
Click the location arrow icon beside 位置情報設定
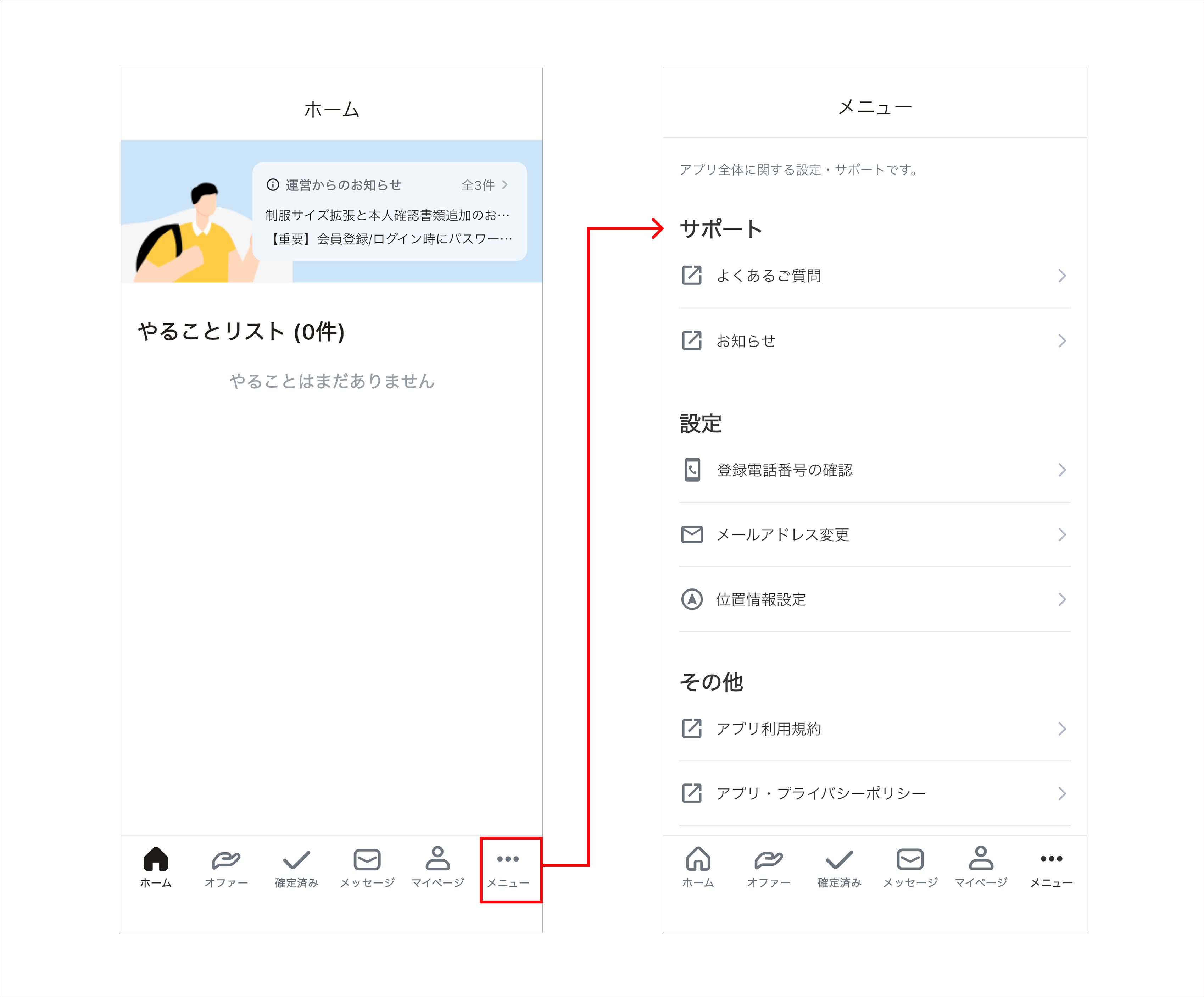692,599
